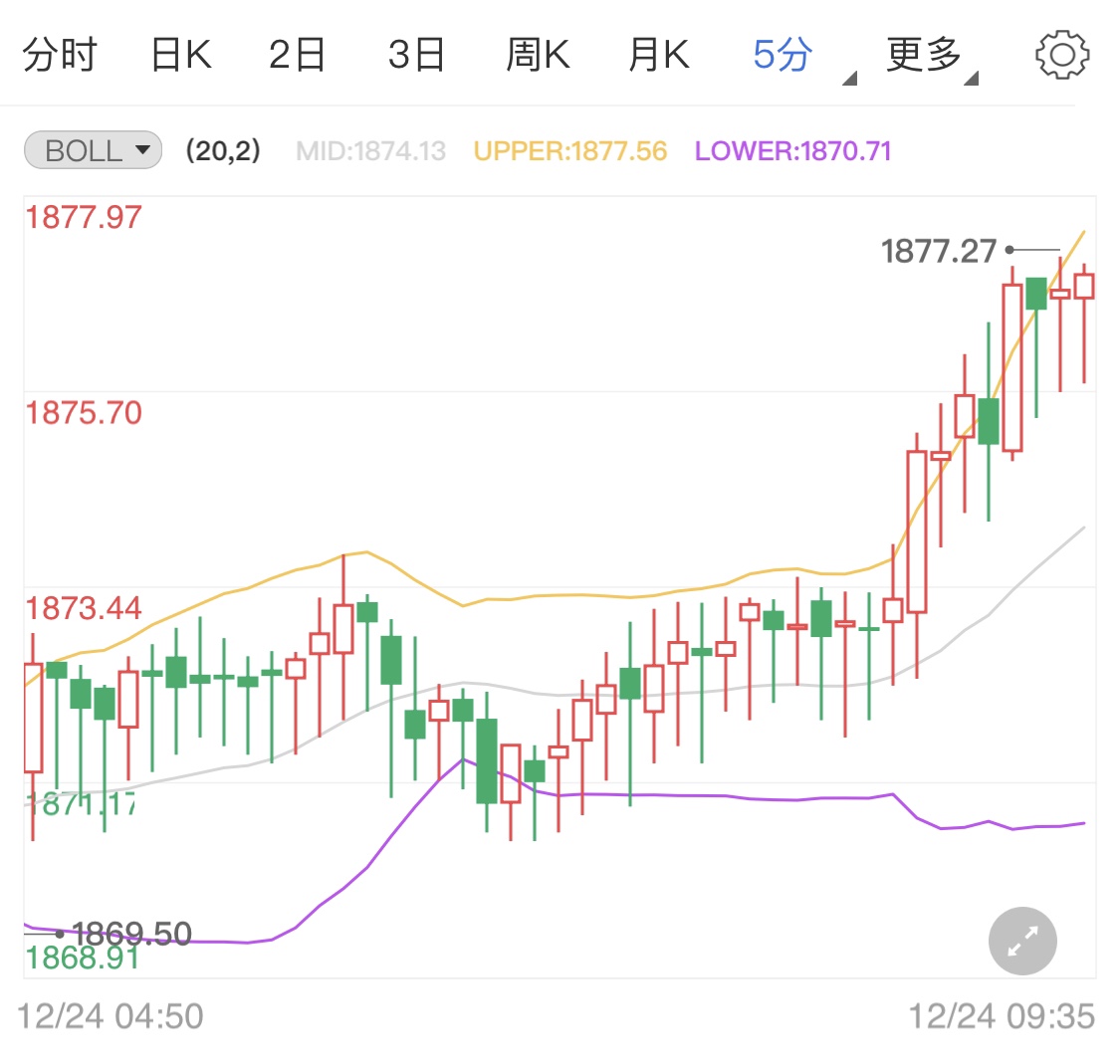The image size is (1120, 1064).
Task: Click the 12/24 09:35 end time label
Action: (1001, 1016)
